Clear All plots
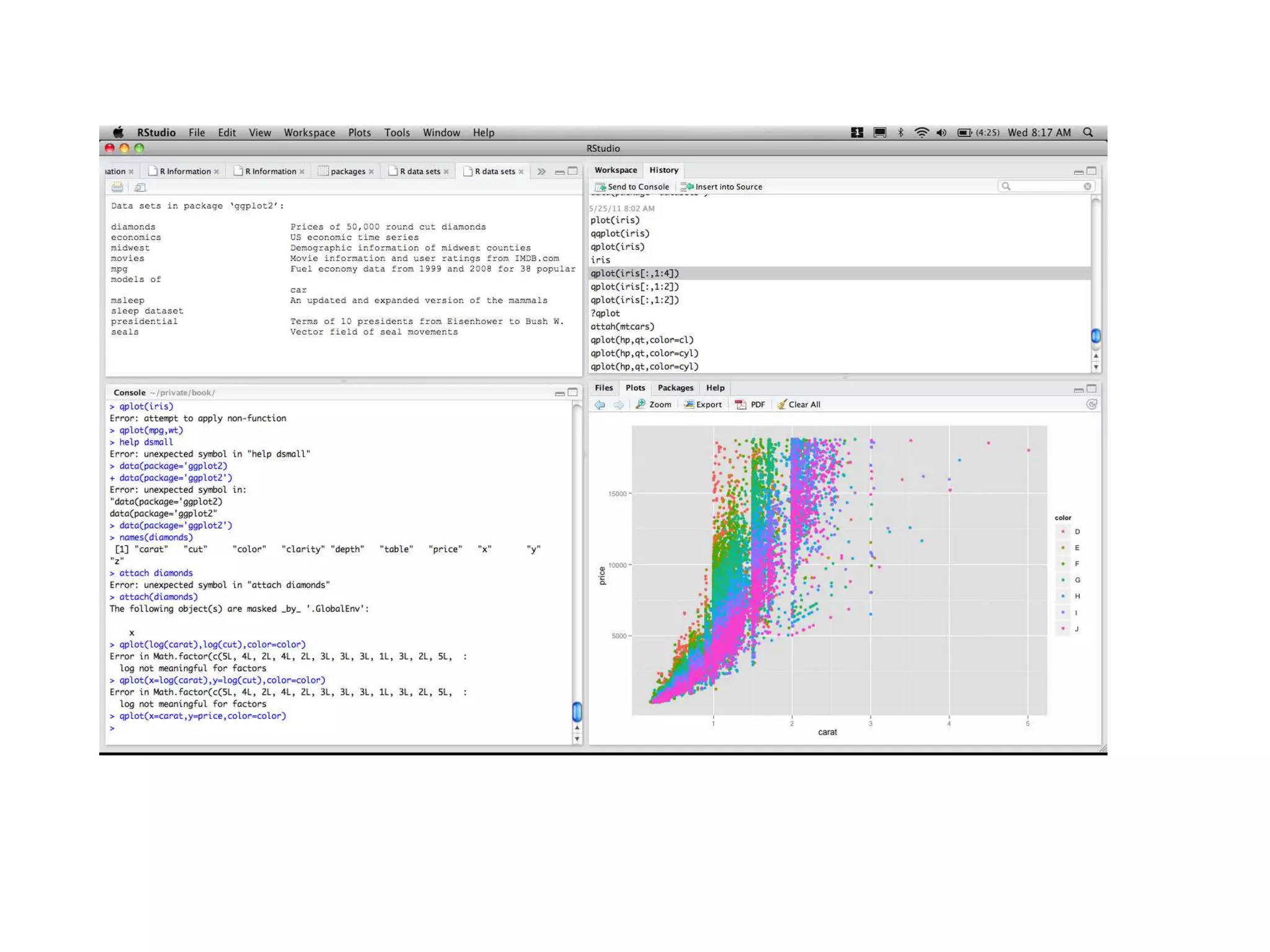Viewport: 1270px width, 952px height. pos(799,405)
